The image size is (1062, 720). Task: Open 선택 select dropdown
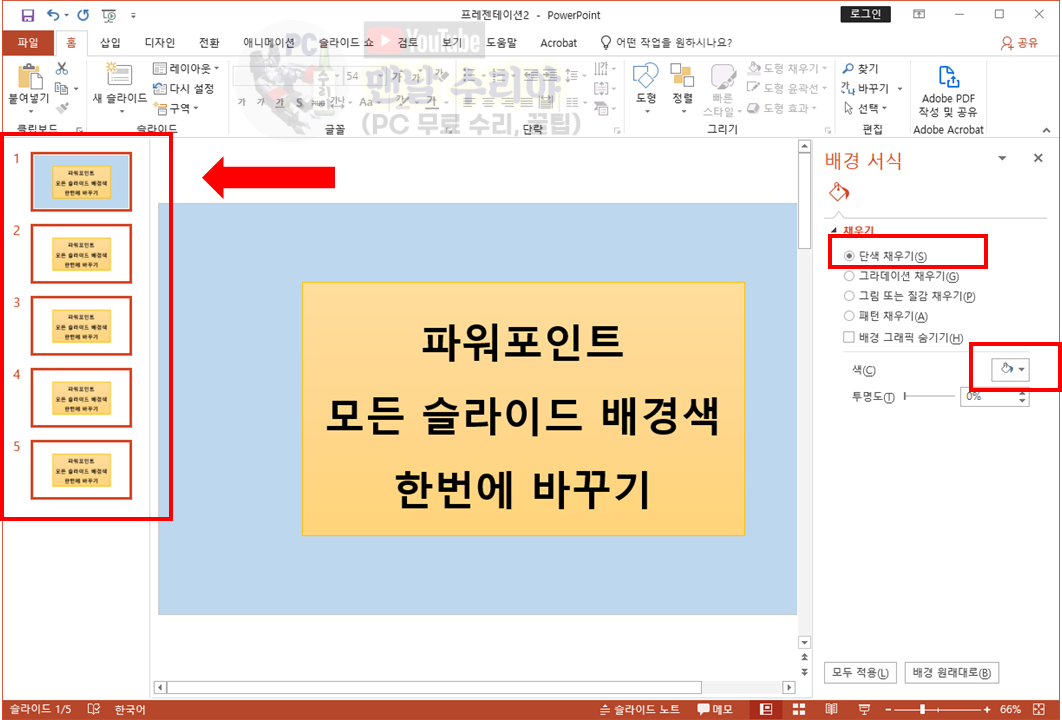(x=865, y=108)
